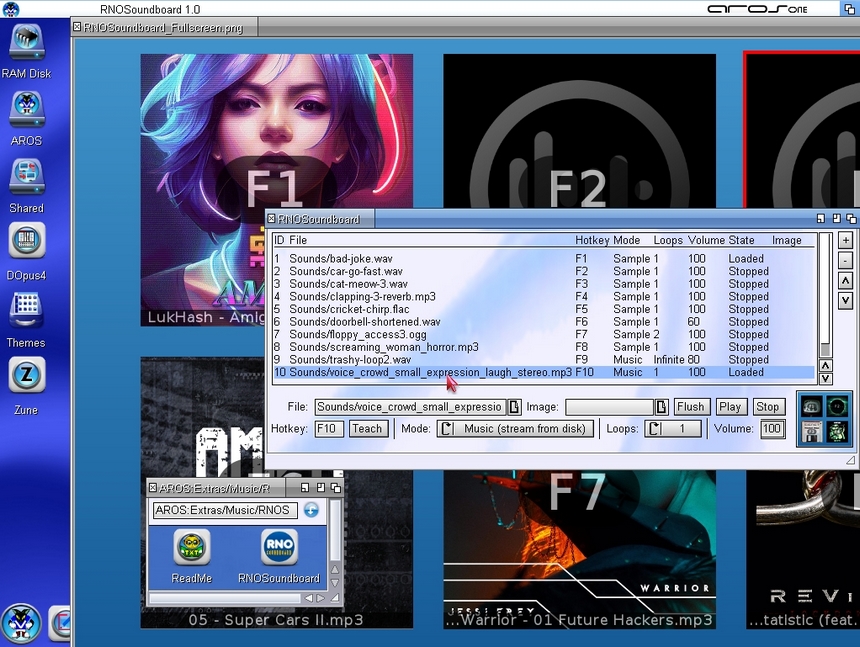Click the plus button to add a sound
This screenshot has height=647, width=860.
point(845,241)
